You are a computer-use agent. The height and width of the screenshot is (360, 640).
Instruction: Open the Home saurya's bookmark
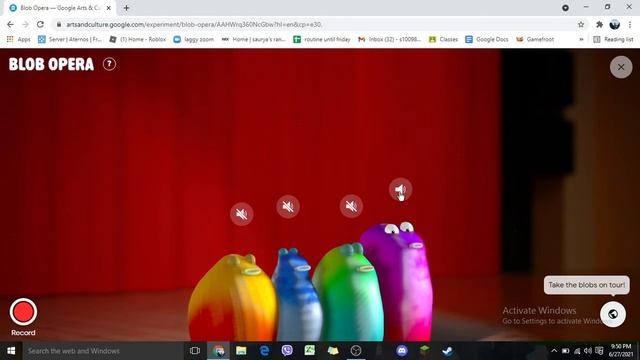coord(253,39)
